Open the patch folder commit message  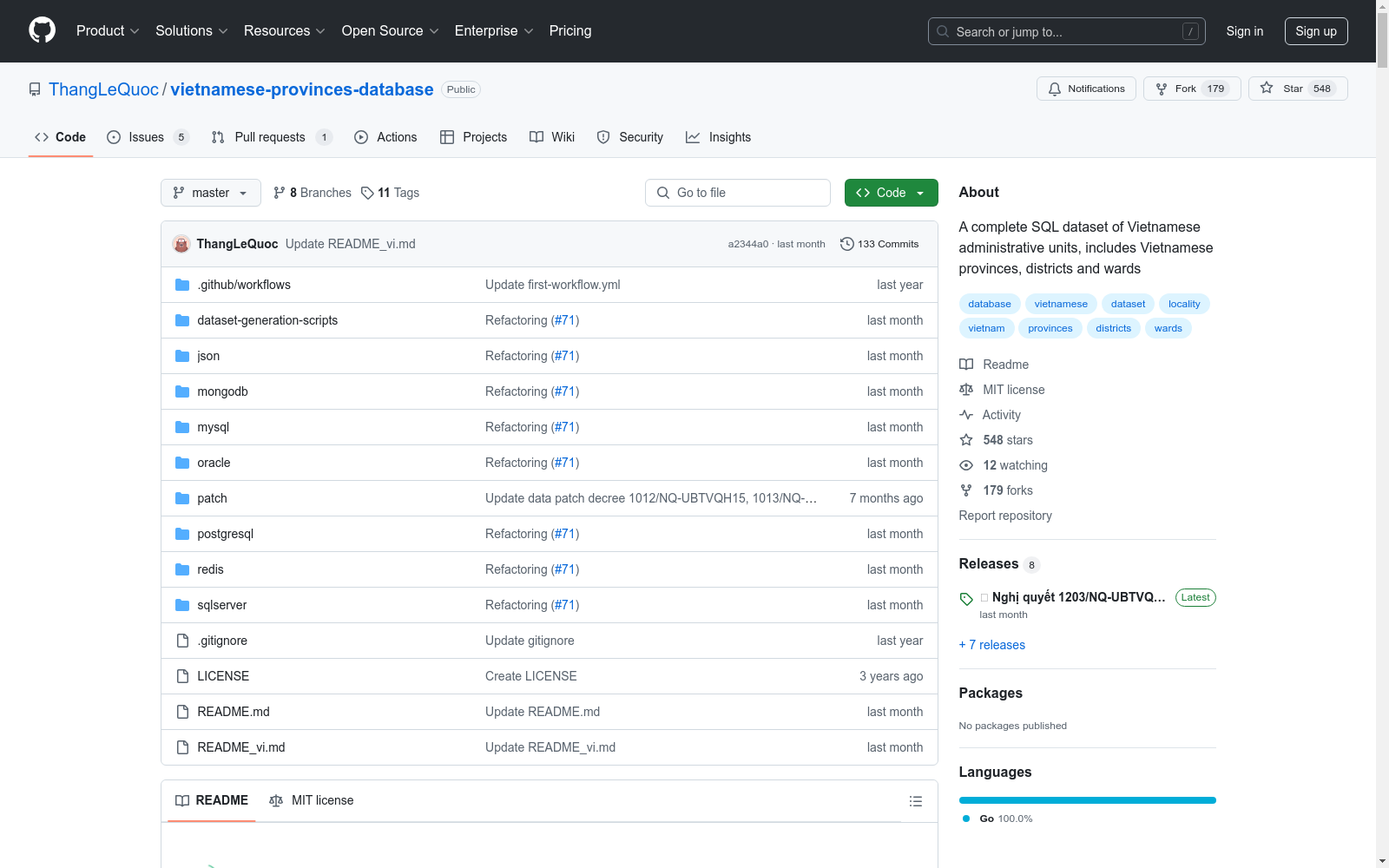(x=651, y=498)
